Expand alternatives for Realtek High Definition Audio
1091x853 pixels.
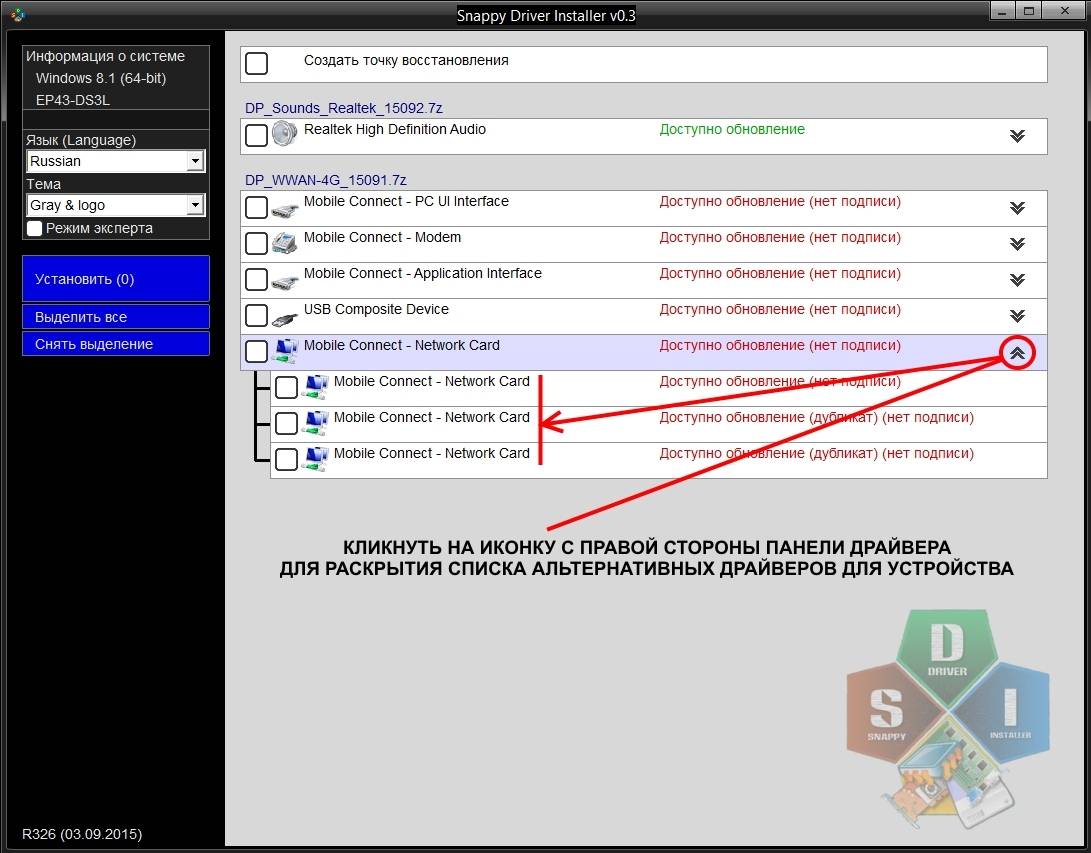tap(1017, 136)
